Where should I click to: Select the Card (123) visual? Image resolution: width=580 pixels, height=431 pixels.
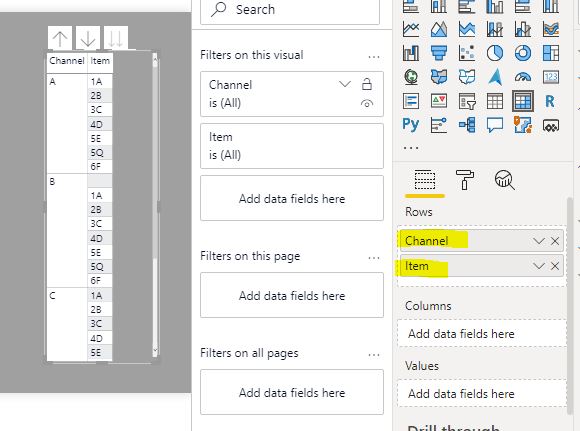(x=551, y=77)
